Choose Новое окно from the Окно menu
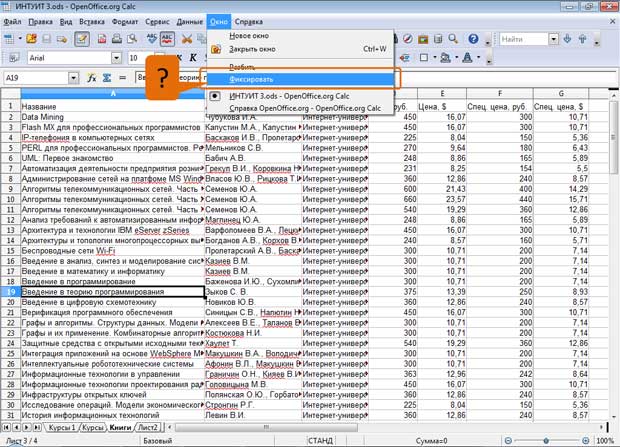Viewport: 620px width, 447px height. tap(301, 36)
